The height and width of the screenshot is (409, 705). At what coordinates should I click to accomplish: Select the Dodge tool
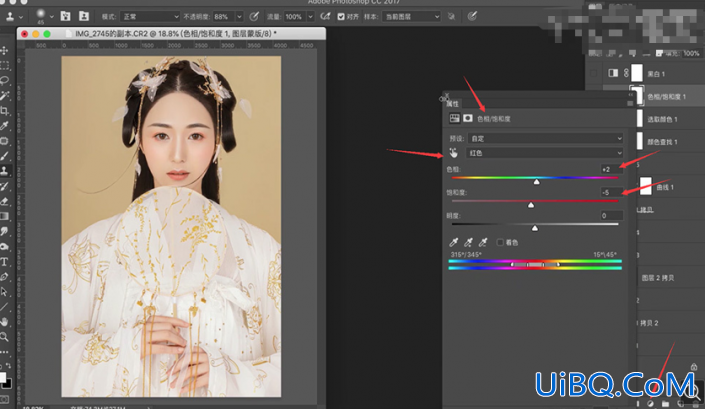click(x=4, y=246)
